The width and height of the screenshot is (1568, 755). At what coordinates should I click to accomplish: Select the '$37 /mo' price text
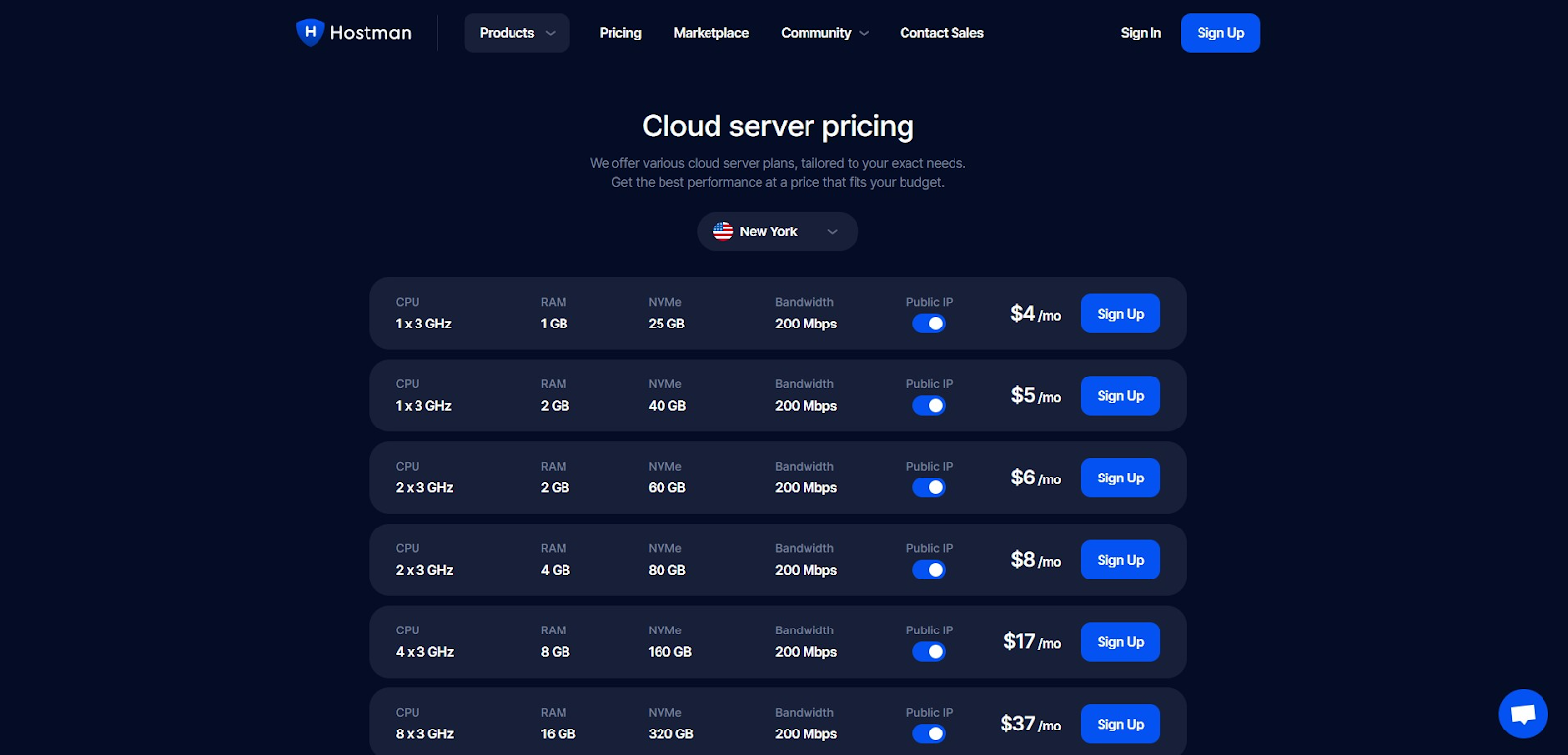pos(1031,724)
